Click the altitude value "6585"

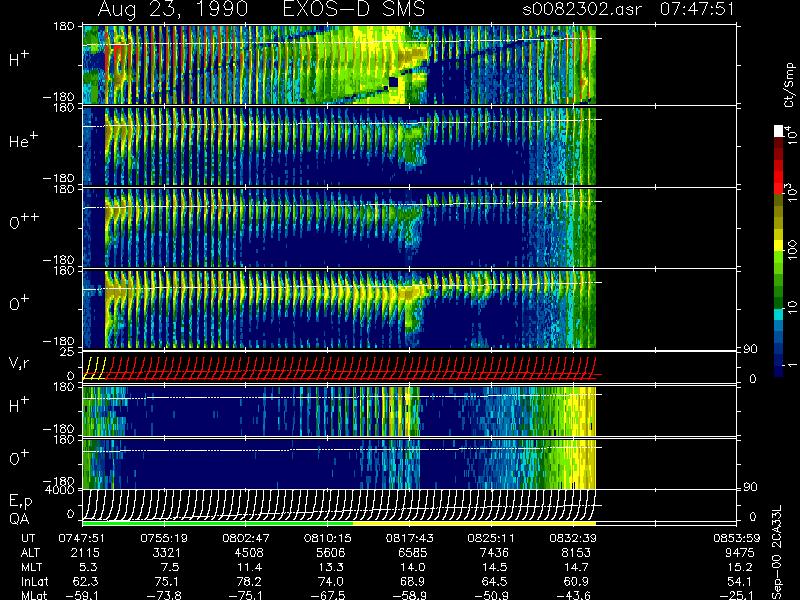412,553
